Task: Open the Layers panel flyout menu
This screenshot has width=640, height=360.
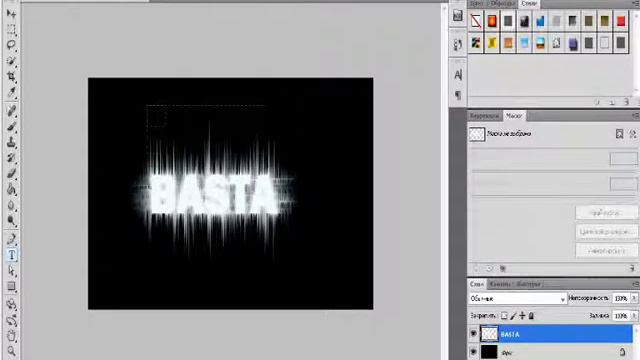Action: point(636,284)
